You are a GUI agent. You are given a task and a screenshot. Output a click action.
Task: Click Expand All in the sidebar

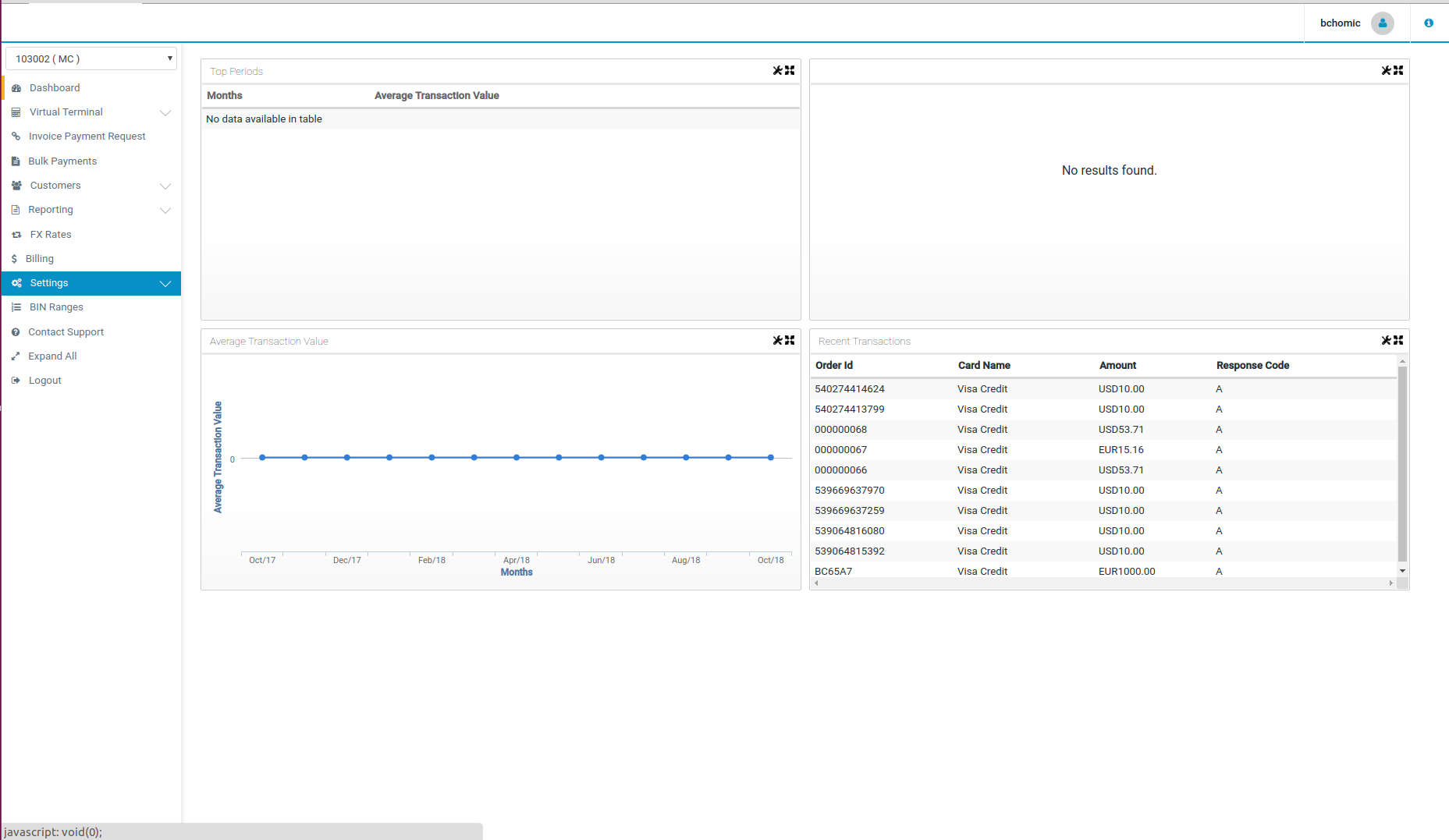[52, 356]
